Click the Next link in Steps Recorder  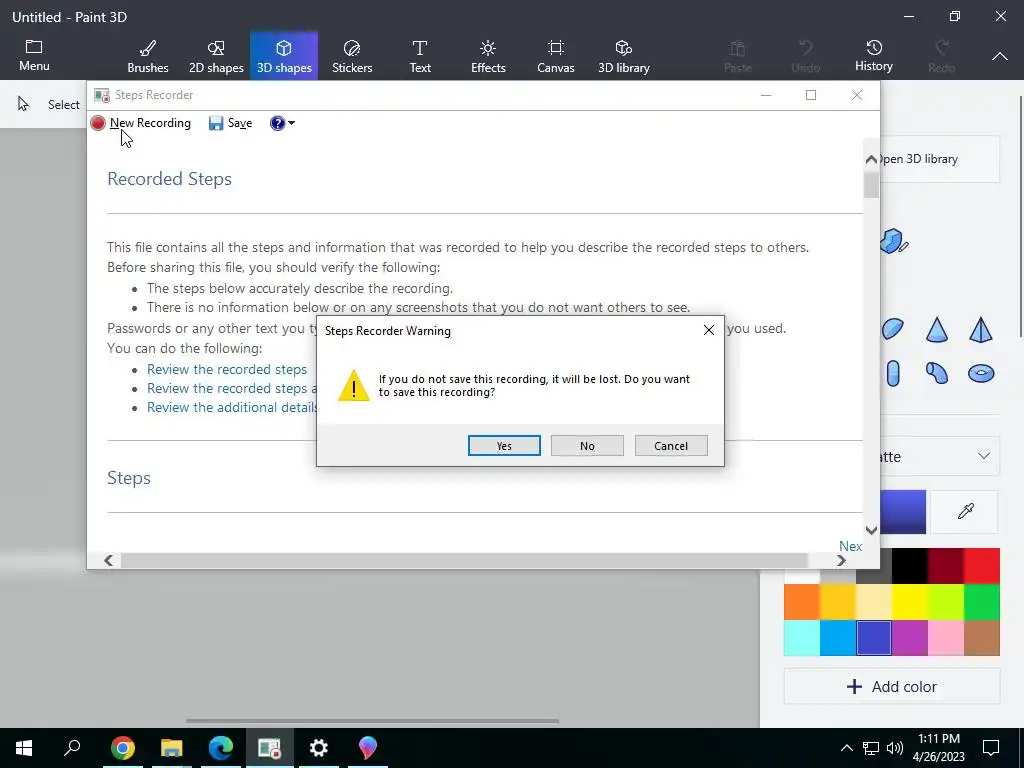pyautogui.click(x=850, y=546)
